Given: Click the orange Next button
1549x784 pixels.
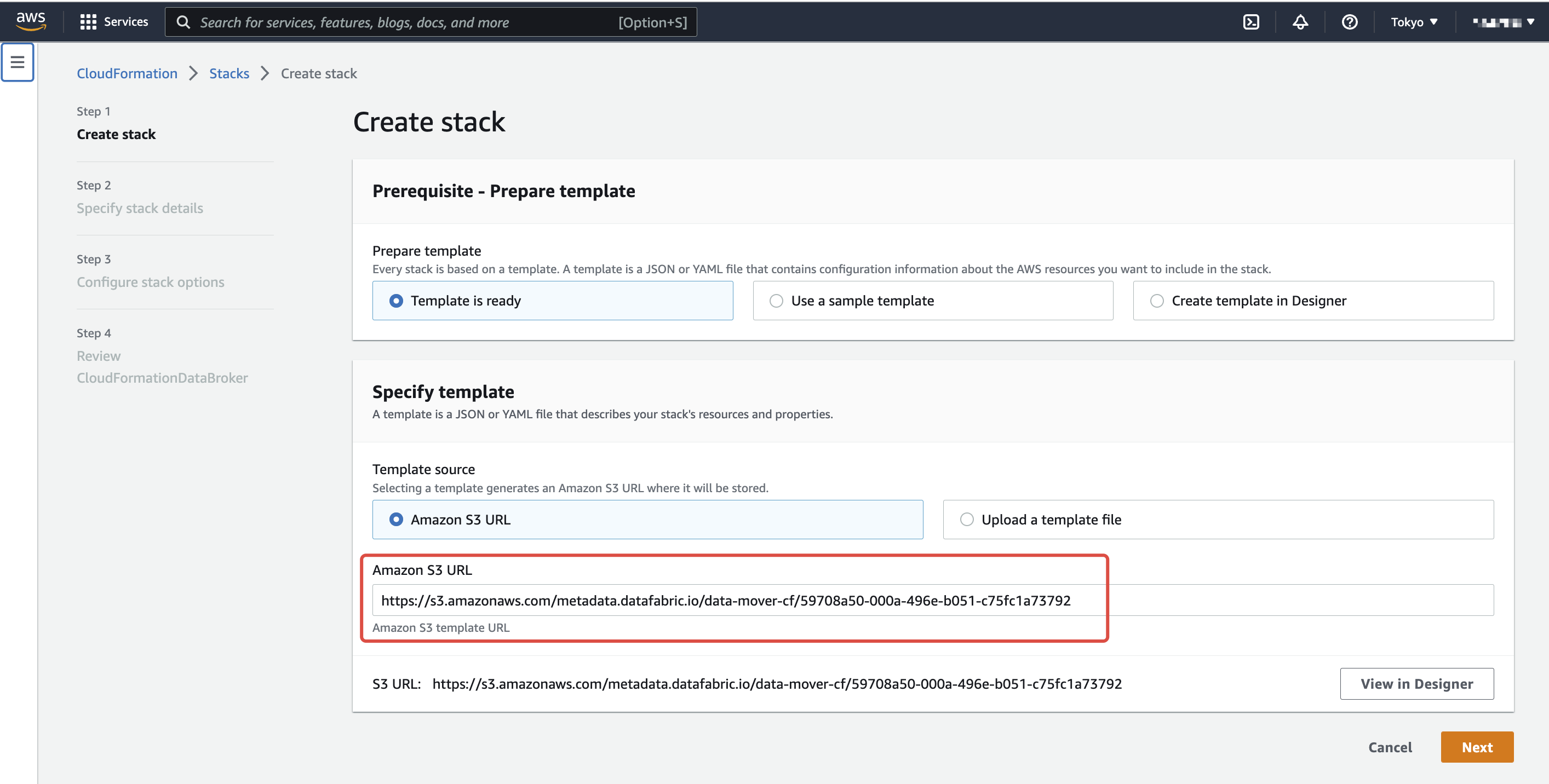Looking at the screenshot, I should (x=1476, y=747).
